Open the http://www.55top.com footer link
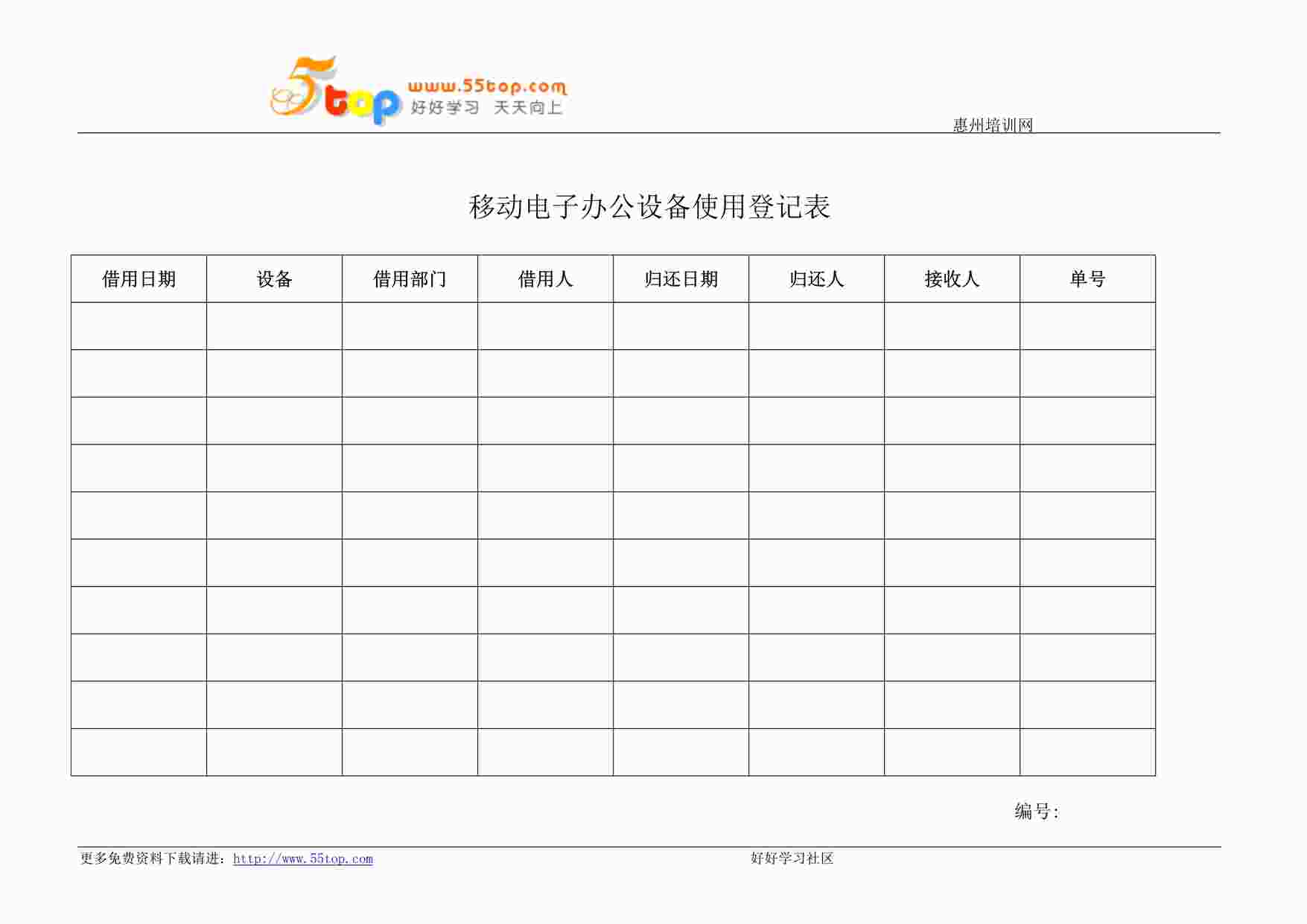Screen dimensions: 1307x924 pyautogui.click(x=303, y=858)
